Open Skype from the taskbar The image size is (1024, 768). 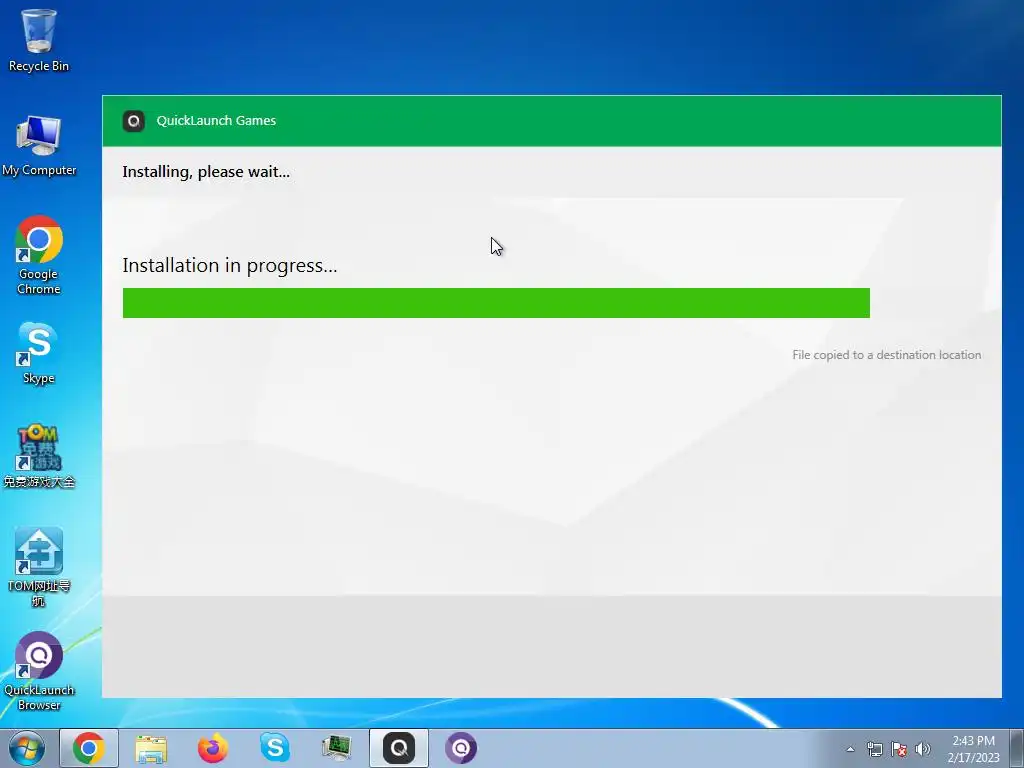(275, 748)
